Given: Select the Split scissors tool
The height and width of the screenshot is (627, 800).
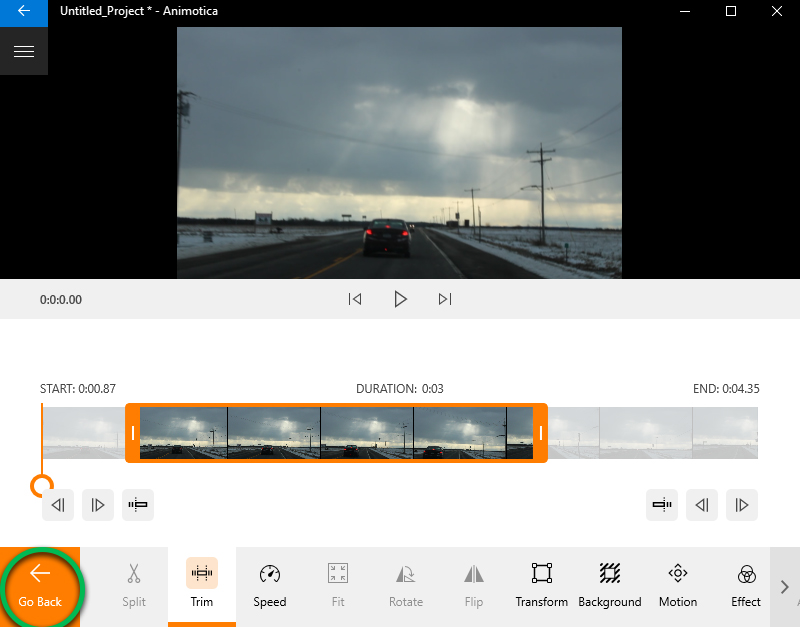Looking at the screenshot, I should coord(134,587).
